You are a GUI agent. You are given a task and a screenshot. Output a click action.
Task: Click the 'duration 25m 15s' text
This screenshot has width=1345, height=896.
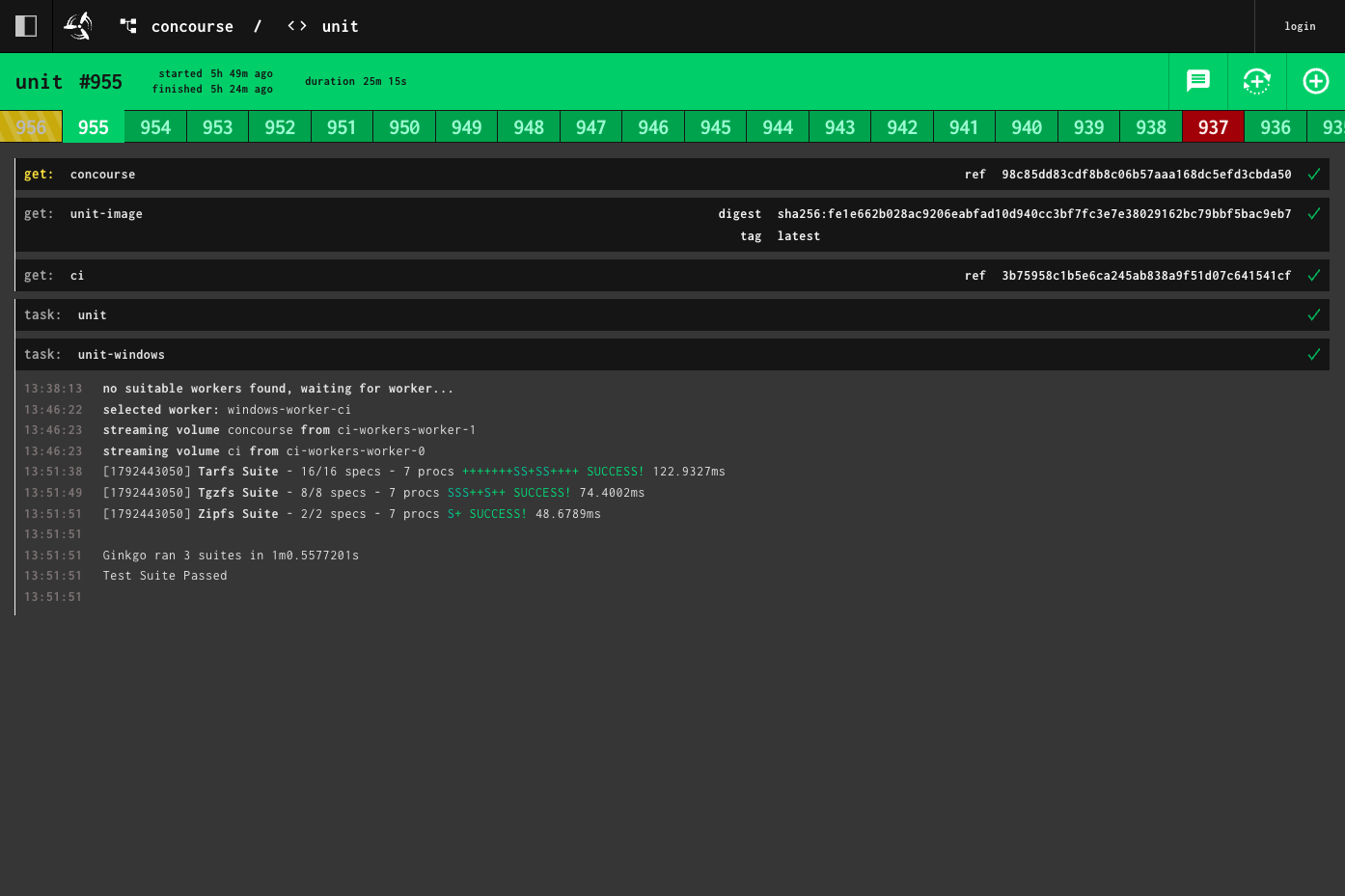[356, 82]
